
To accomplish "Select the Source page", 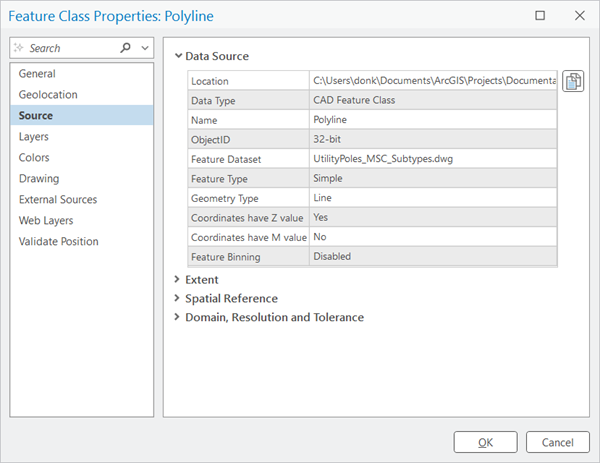I will tap(36, 116).
